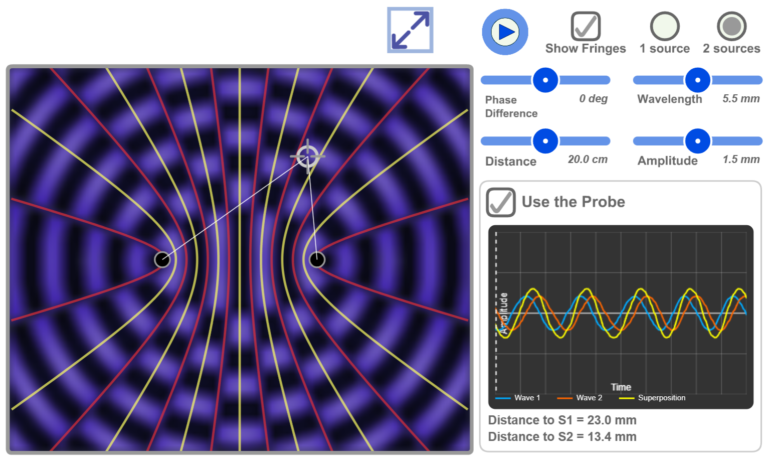Click the Show Fringes label text
This screenshot has width=768, height=459.
[585, 48]
